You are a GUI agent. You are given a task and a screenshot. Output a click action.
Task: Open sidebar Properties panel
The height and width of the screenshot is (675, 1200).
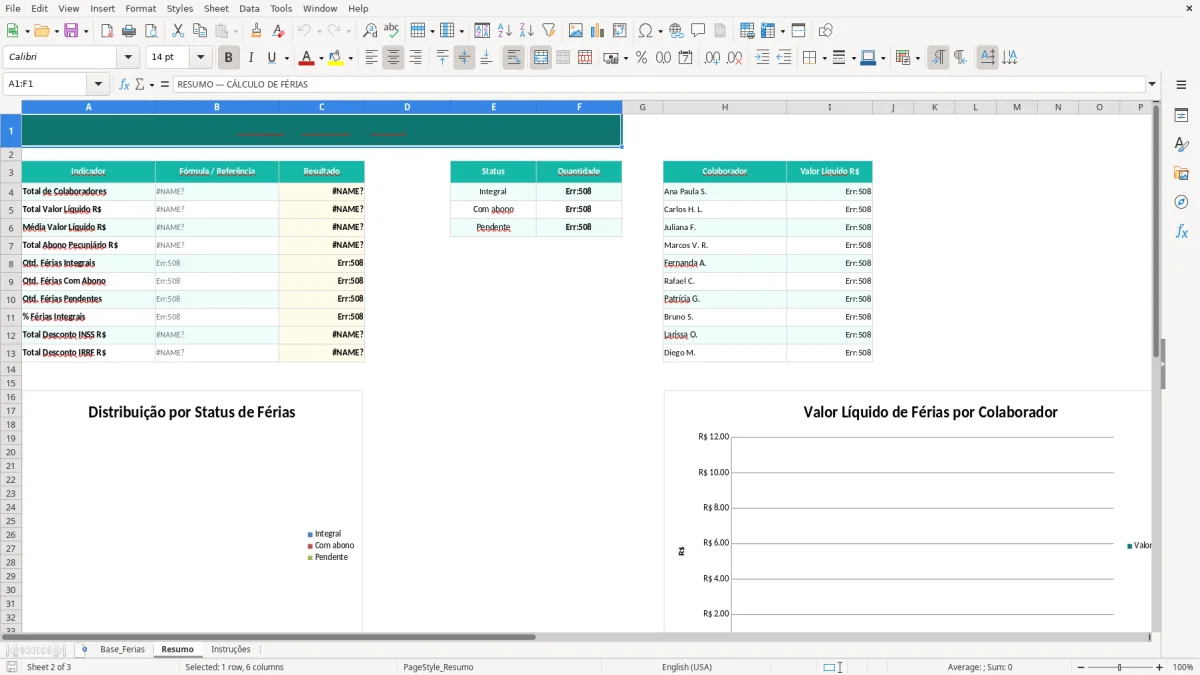pyautogui.click(x=1181, y=116)
